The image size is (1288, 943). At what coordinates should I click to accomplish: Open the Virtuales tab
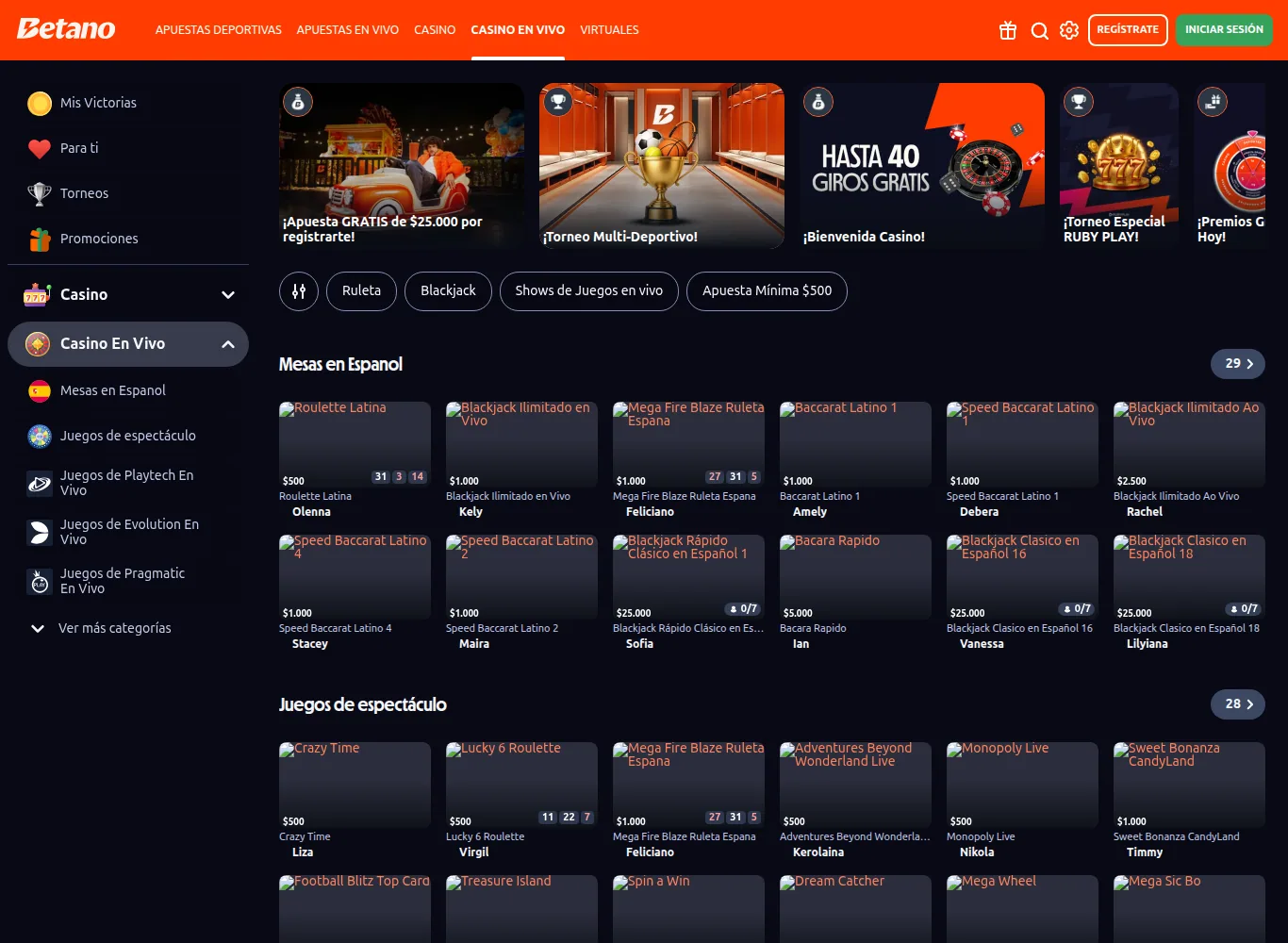point(609,30)
